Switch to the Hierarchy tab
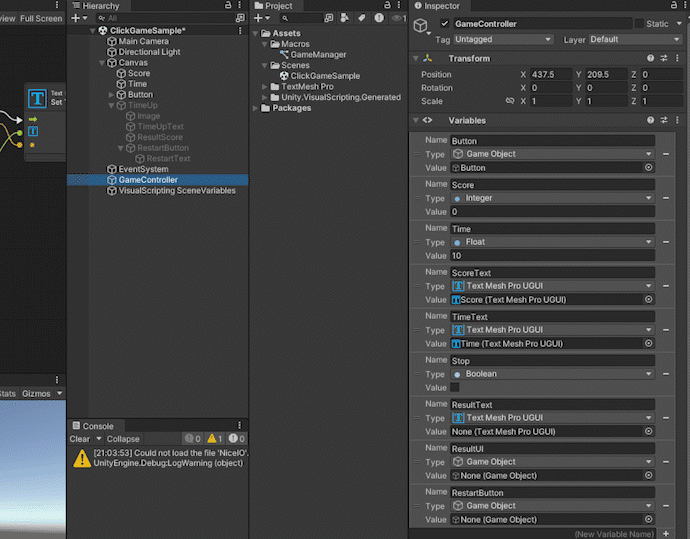This screenshot has width=690, height=539. pos(96,6)
